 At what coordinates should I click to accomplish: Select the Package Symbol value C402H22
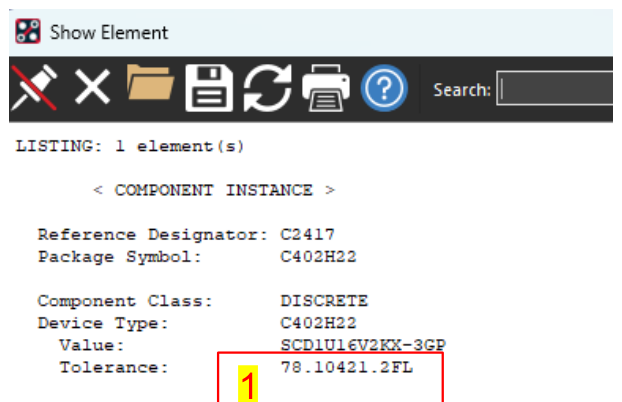point(318,256)
